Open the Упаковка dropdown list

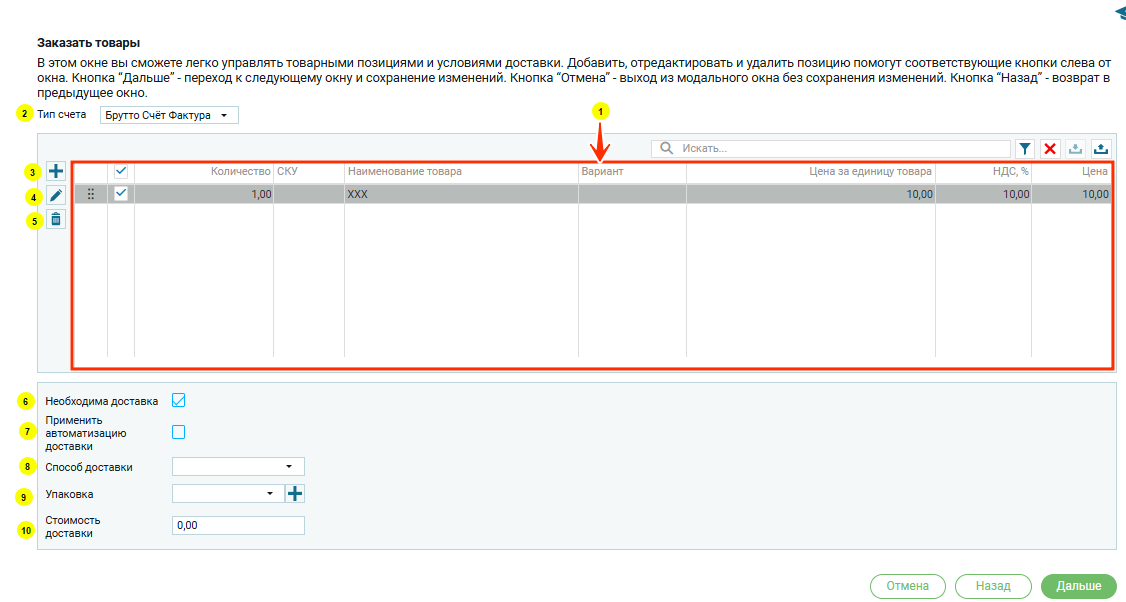click(228, 493)
